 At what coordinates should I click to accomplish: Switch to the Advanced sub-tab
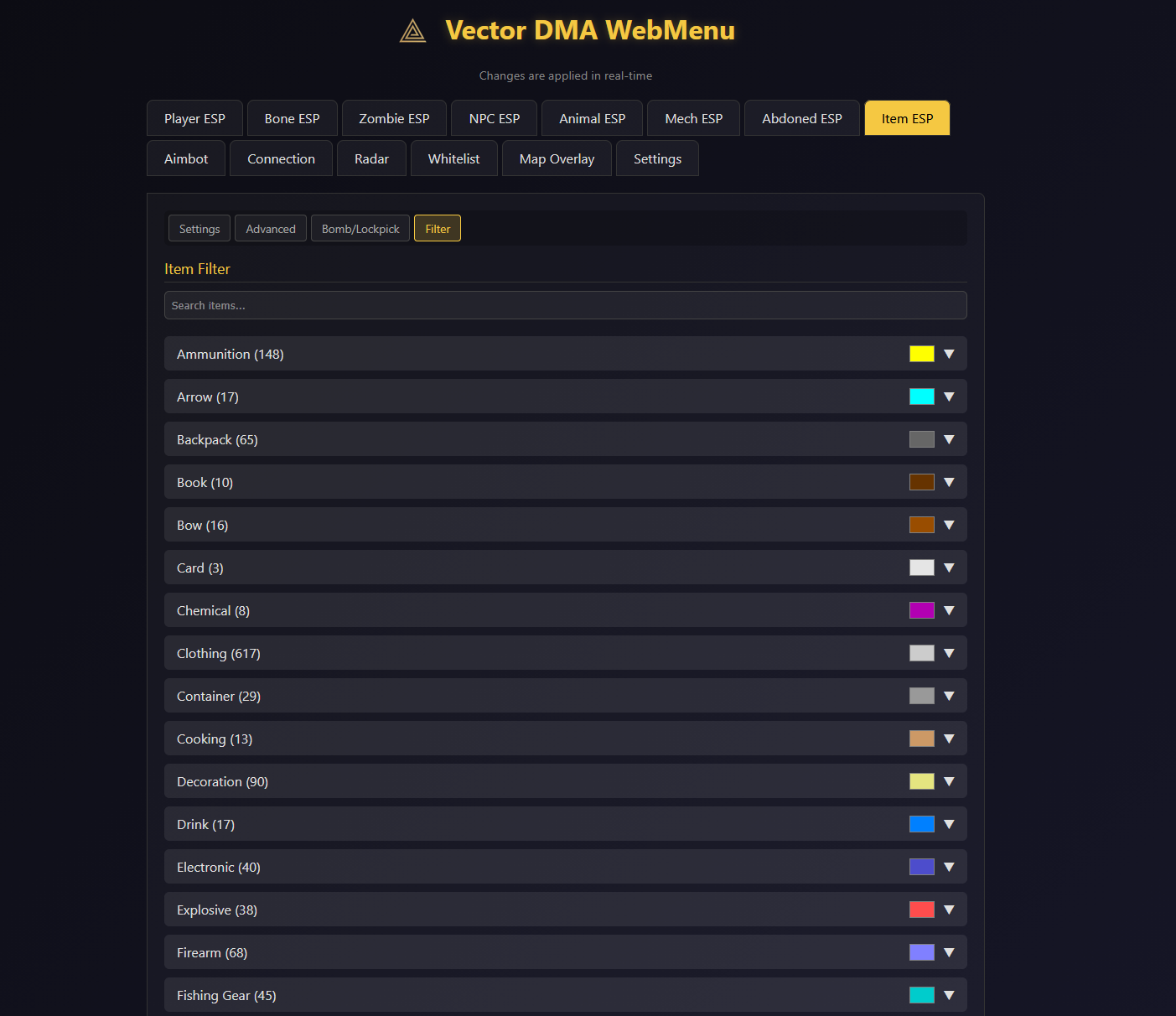click(x=270, y=229)
